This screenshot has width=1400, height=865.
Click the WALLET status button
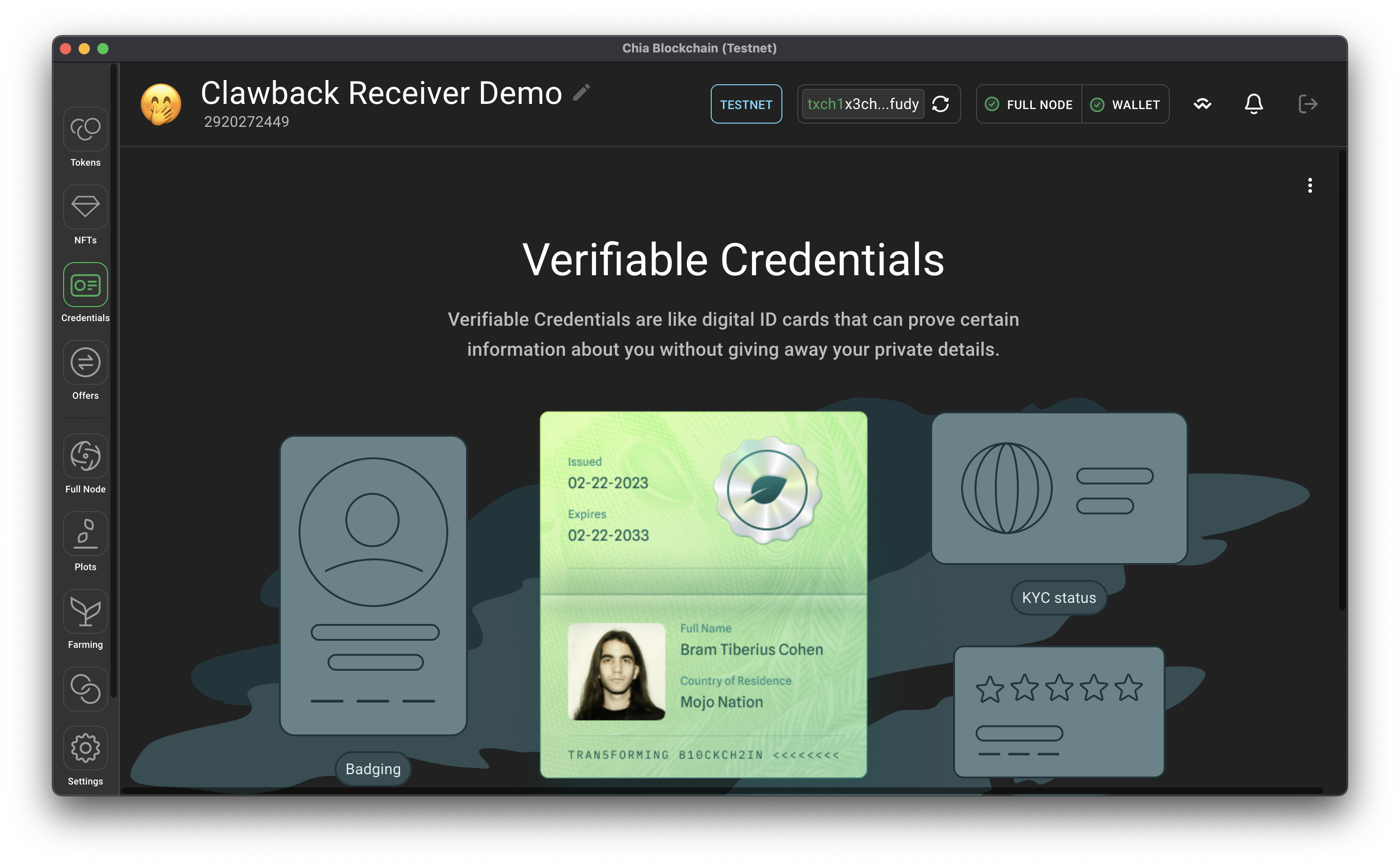(x=1125, y=104)
